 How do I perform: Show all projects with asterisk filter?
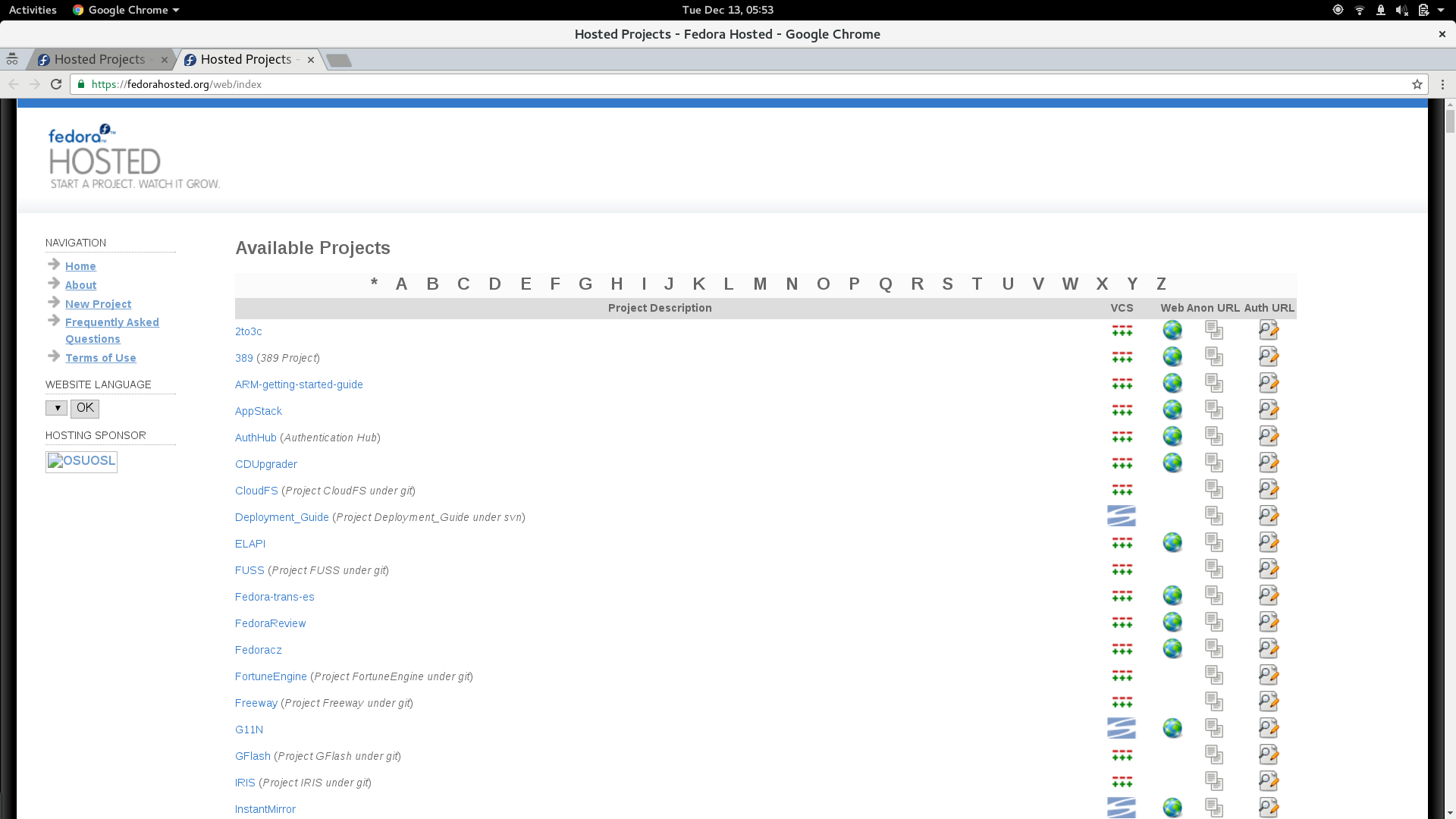(374, 284)
